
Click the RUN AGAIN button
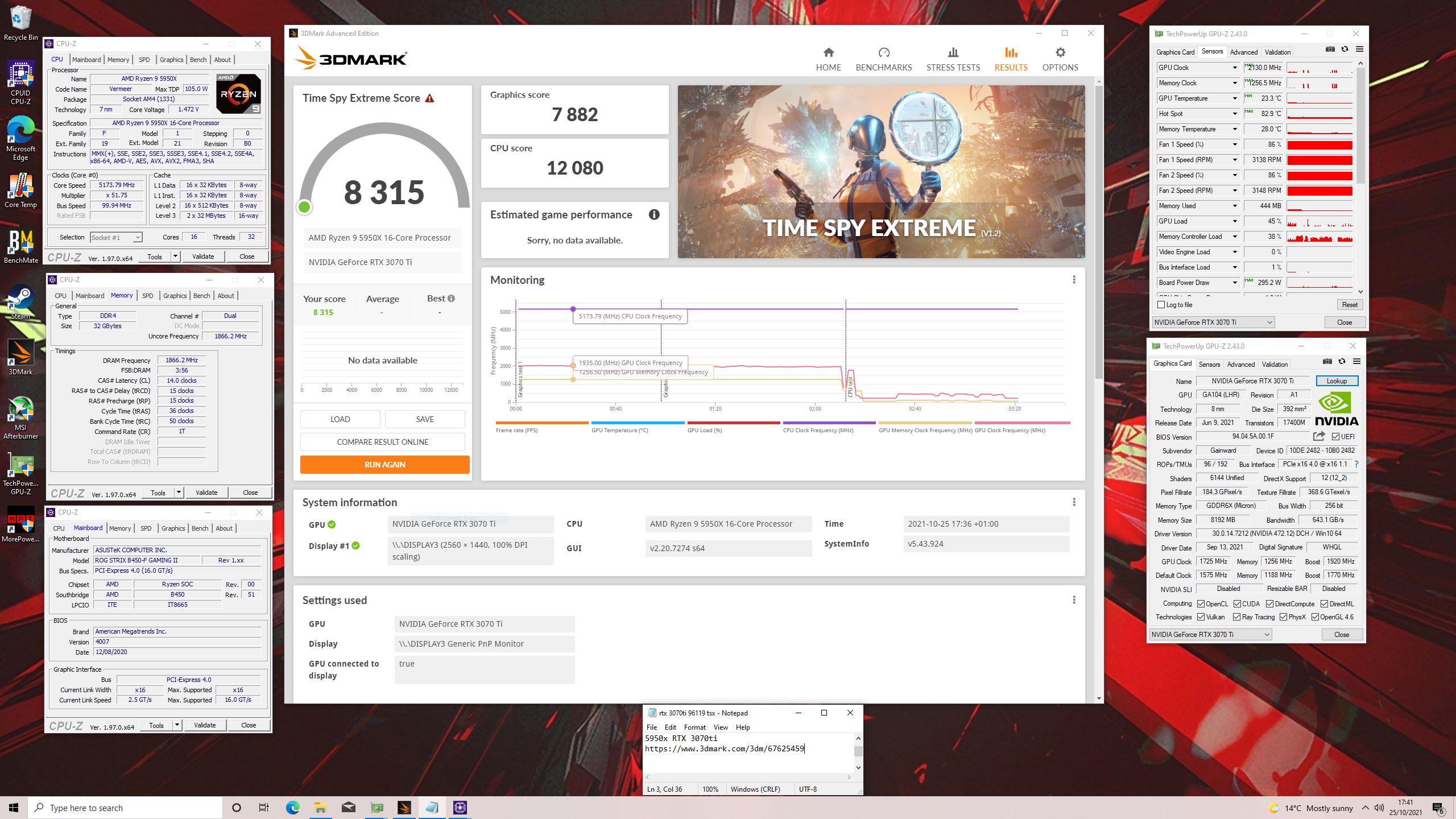pos(385,465)
